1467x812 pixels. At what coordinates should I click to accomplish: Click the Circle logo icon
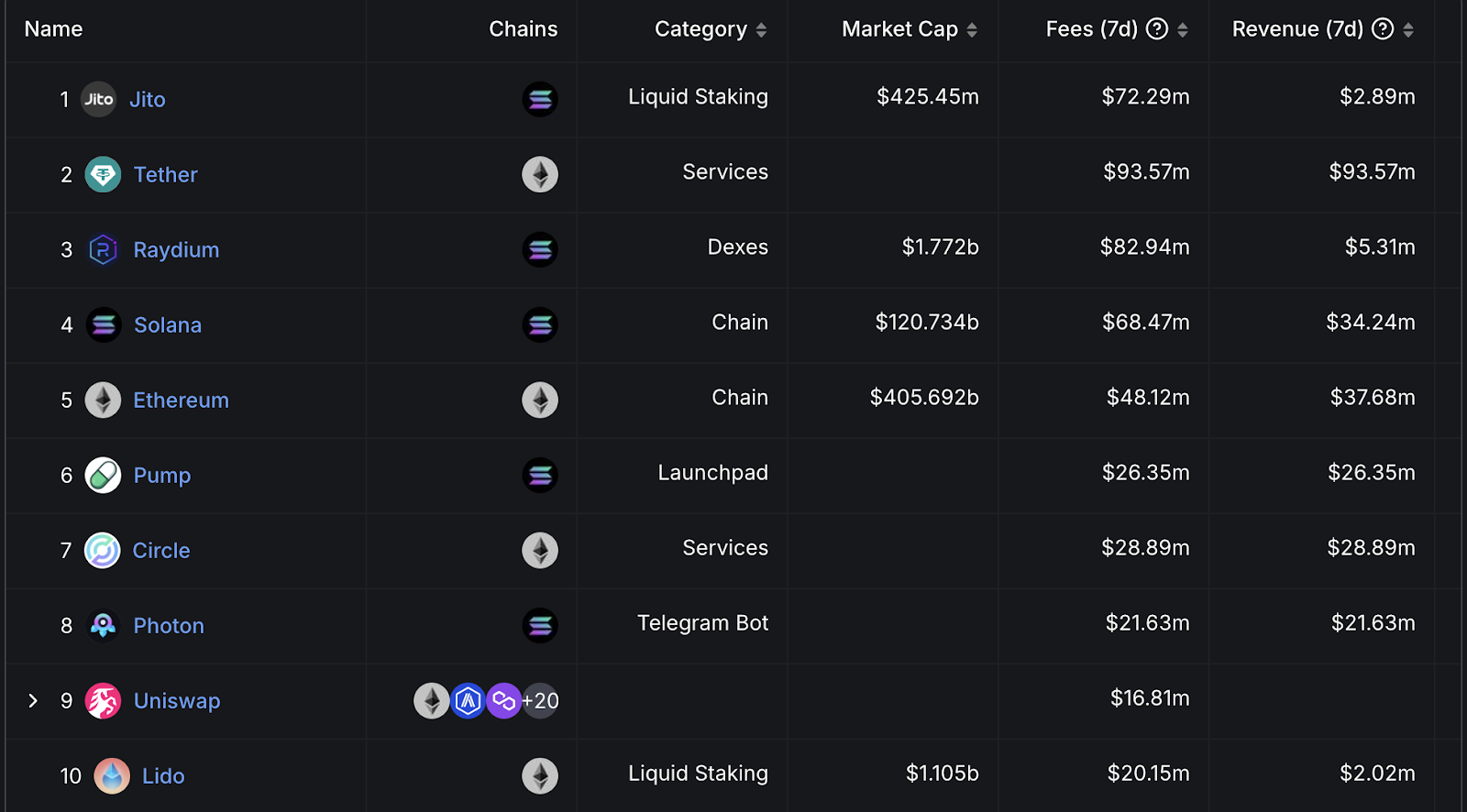point(102,550)
